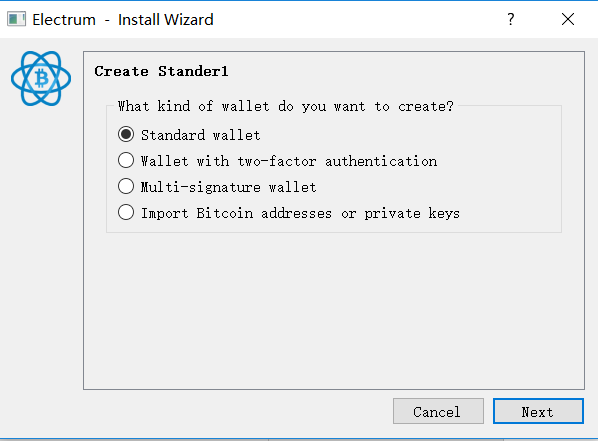Click the 'Electrum - Install Wizard' title text
Image resolution: width=598 pixels, height=441 pixels.
coord(123,19)
